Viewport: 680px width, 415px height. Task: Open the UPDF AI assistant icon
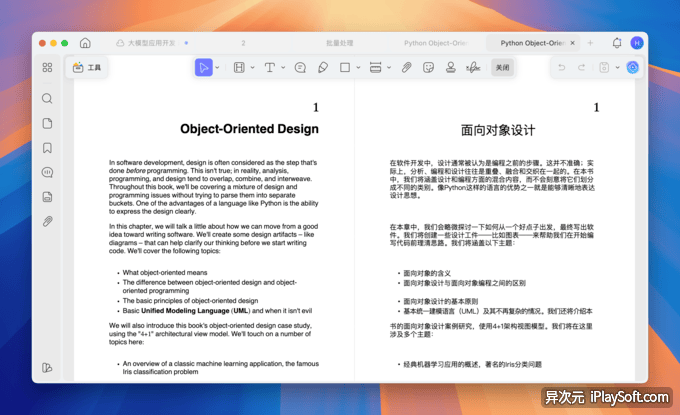(x=633, y=67)
